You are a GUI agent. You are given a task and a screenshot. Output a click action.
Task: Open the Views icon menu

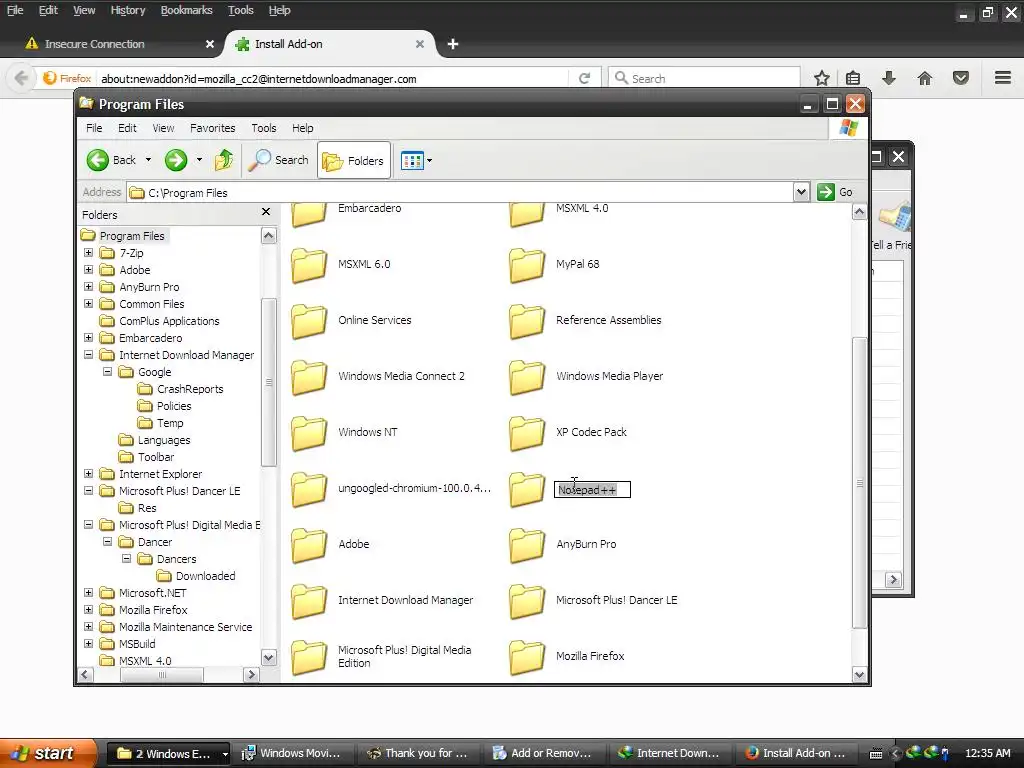click(x=416, y=160)
